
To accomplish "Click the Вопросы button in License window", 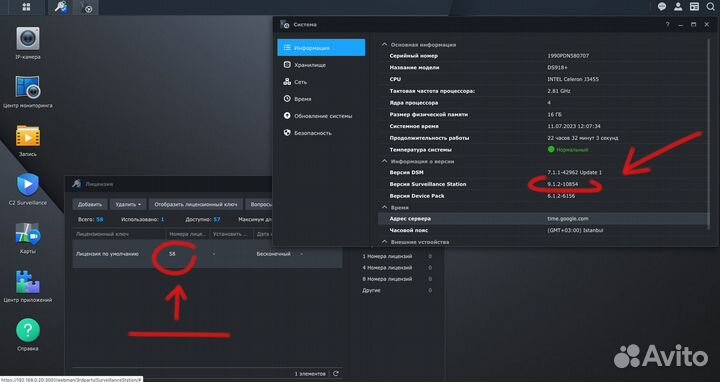I will (x=260, y=204).
